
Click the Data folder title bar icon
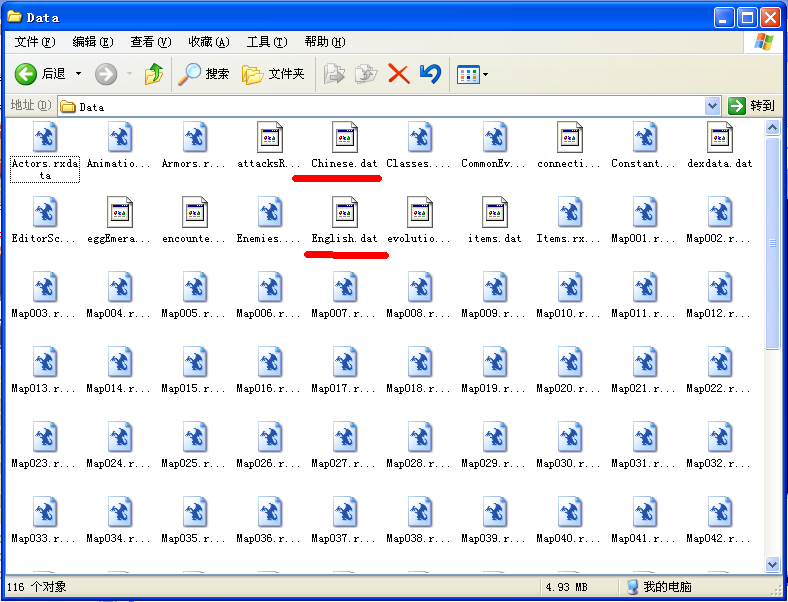14,17
